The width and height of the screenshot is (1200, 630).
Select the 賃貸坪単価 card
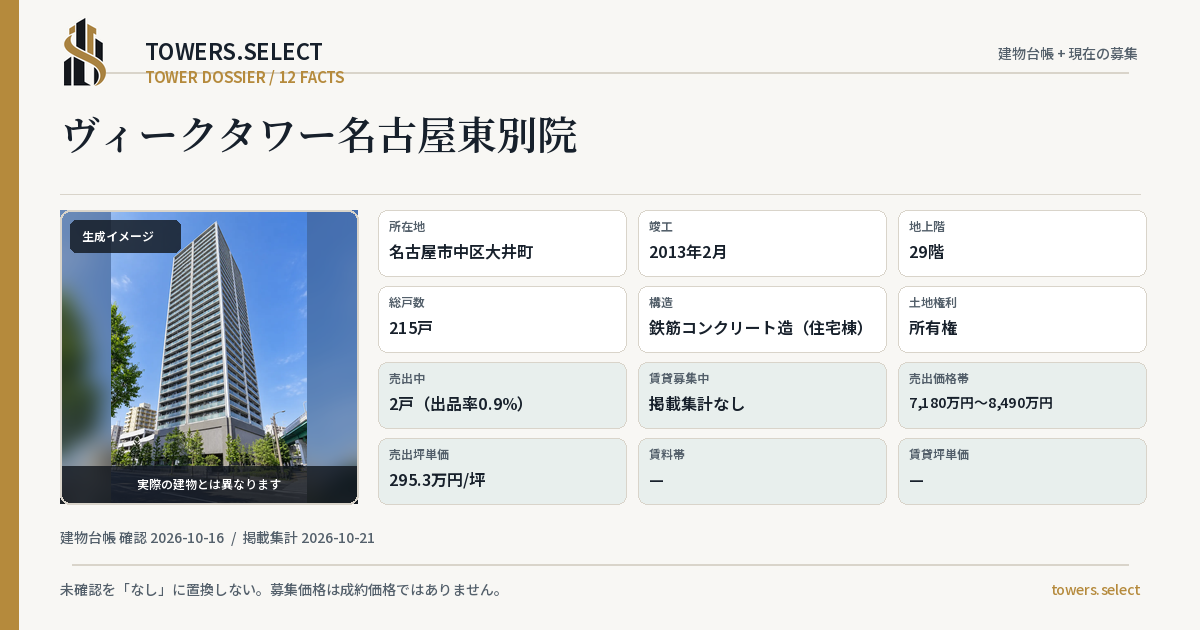[1022, 471]
